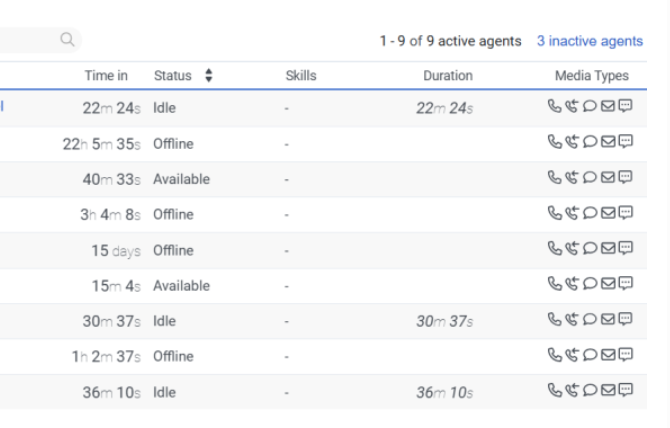Click message icon in 15 days row
This screenshot has width=670, height=428.
(x=626, y=250)
